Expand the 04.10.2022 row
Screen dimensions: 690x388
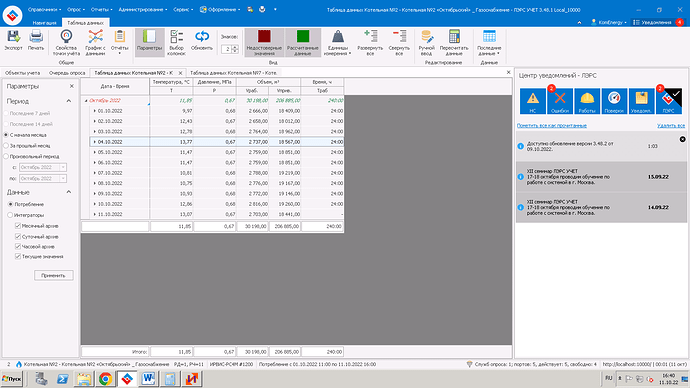(x=94, y=142)
